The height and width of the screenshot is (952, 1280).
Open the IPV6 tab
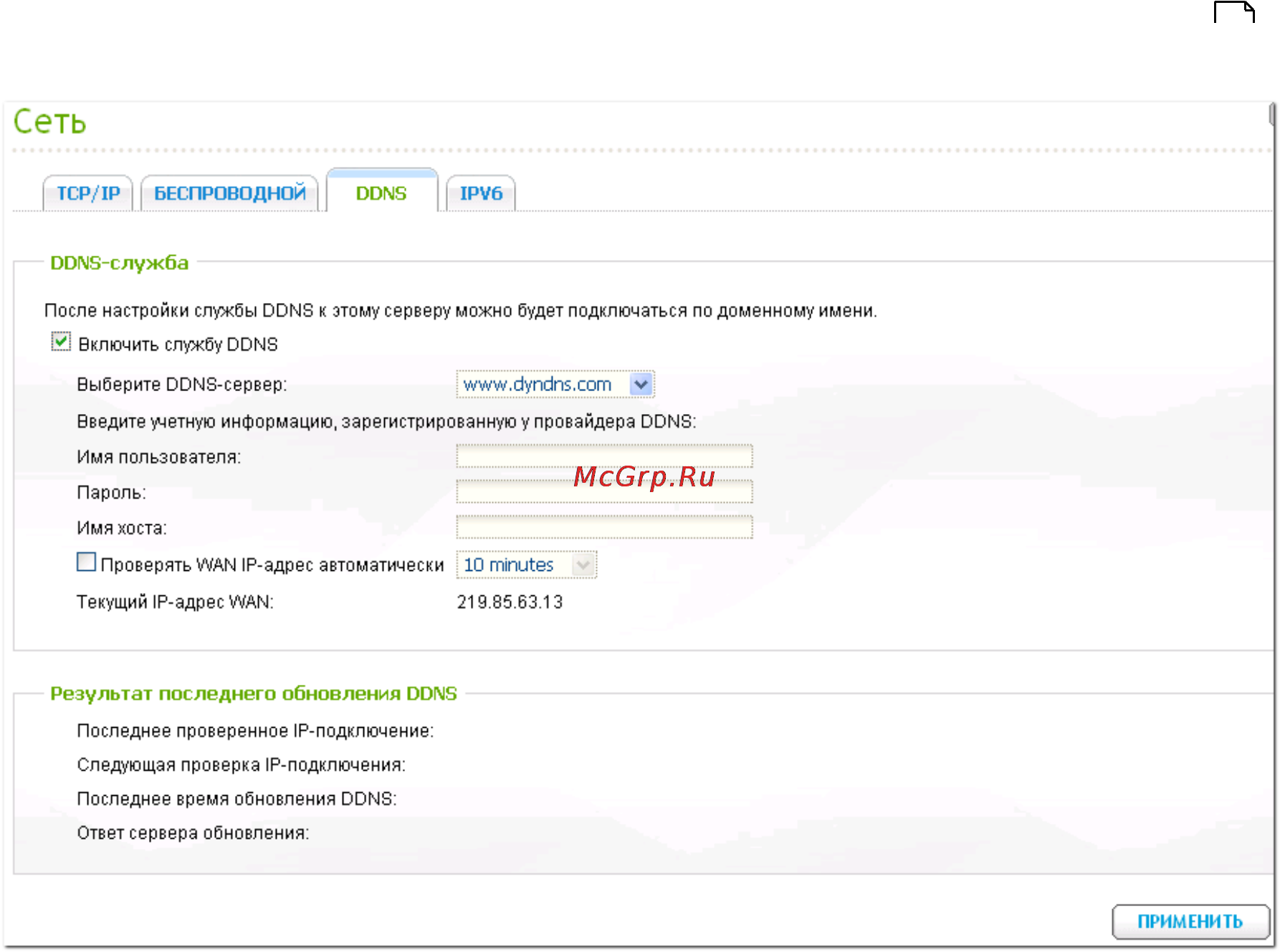point(481,193)
